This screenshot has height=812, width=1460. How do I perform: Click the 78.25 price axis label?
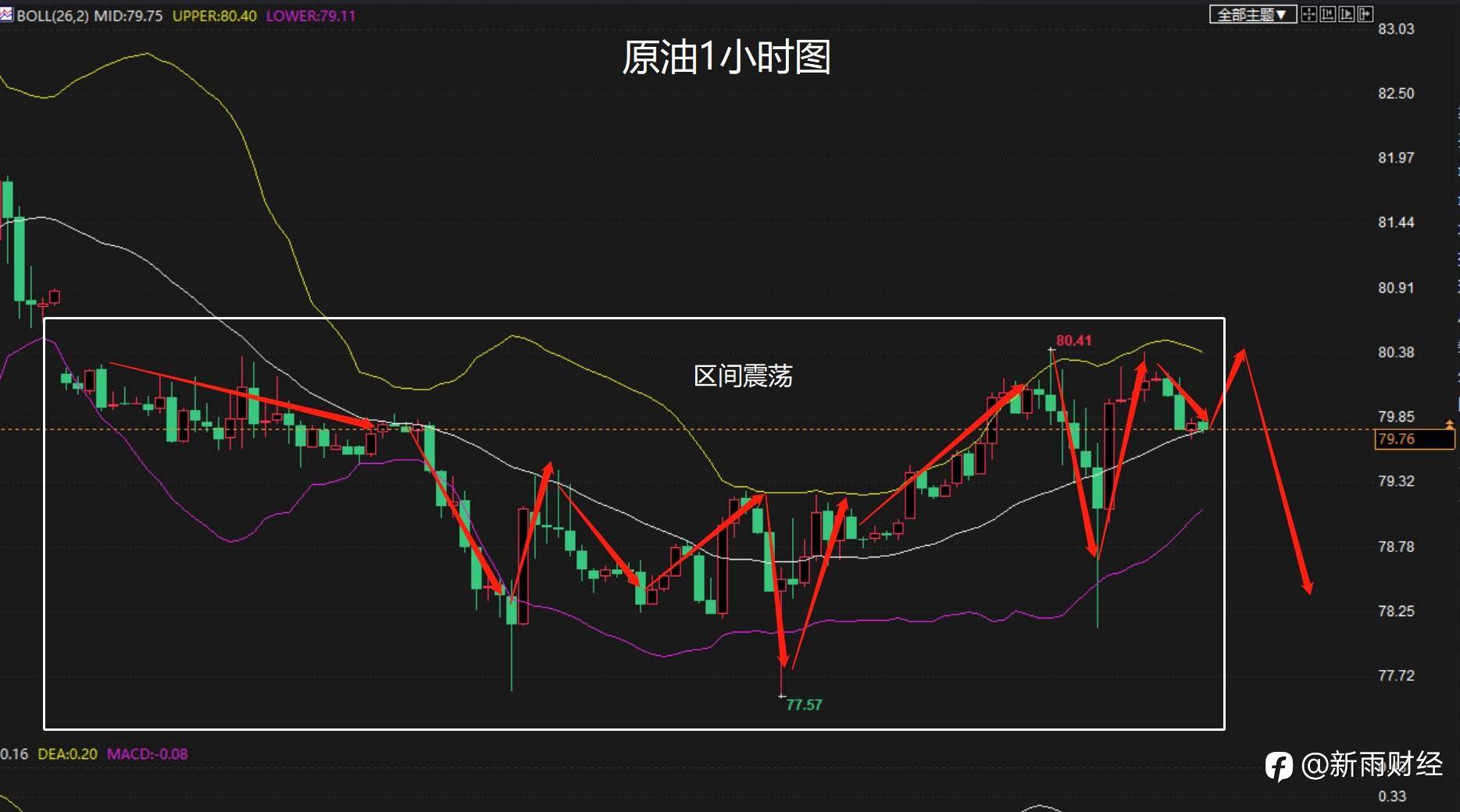[x=1396, y=611]
